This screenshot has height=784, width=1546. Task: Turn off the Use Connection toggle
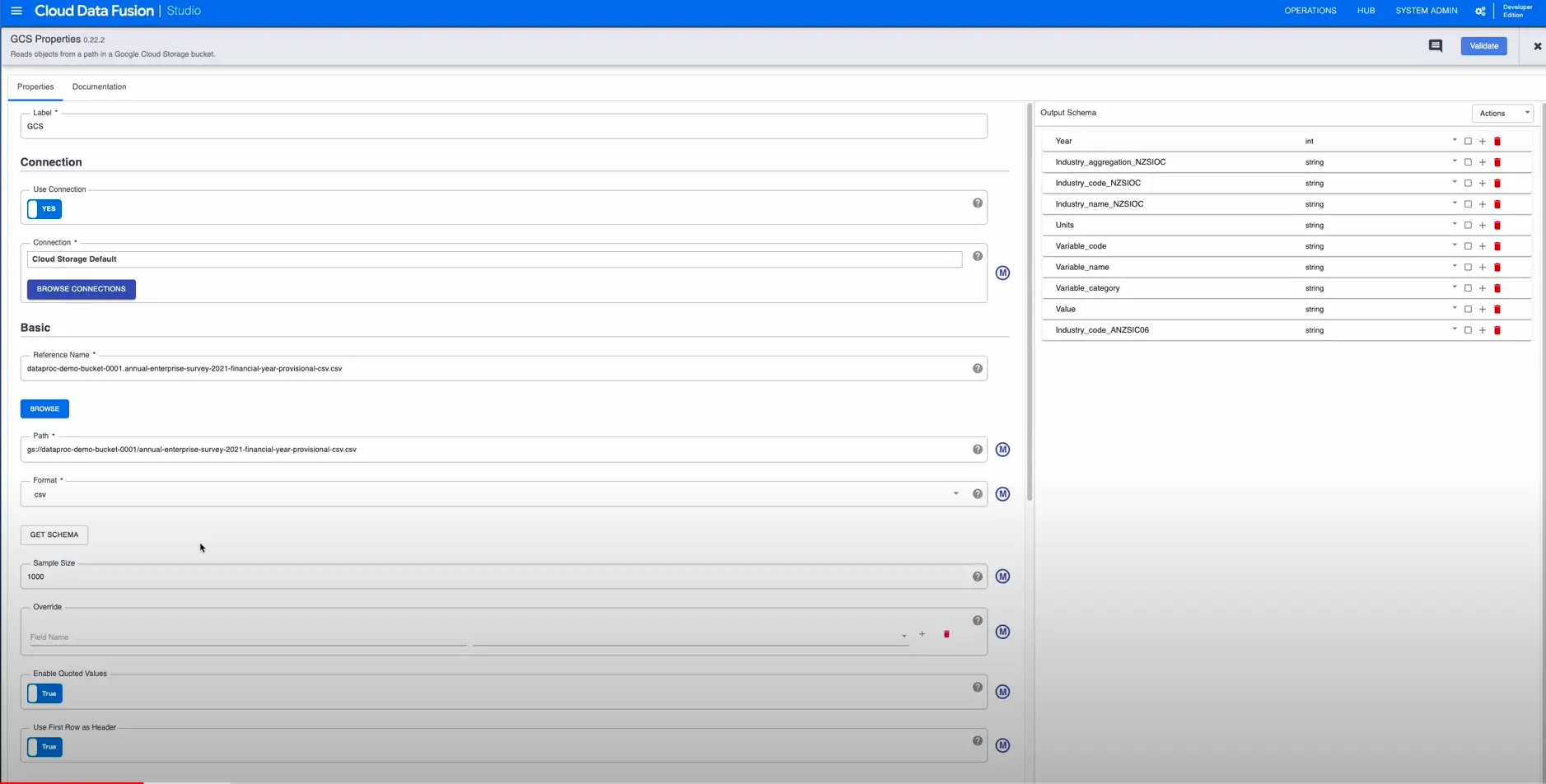44,209
